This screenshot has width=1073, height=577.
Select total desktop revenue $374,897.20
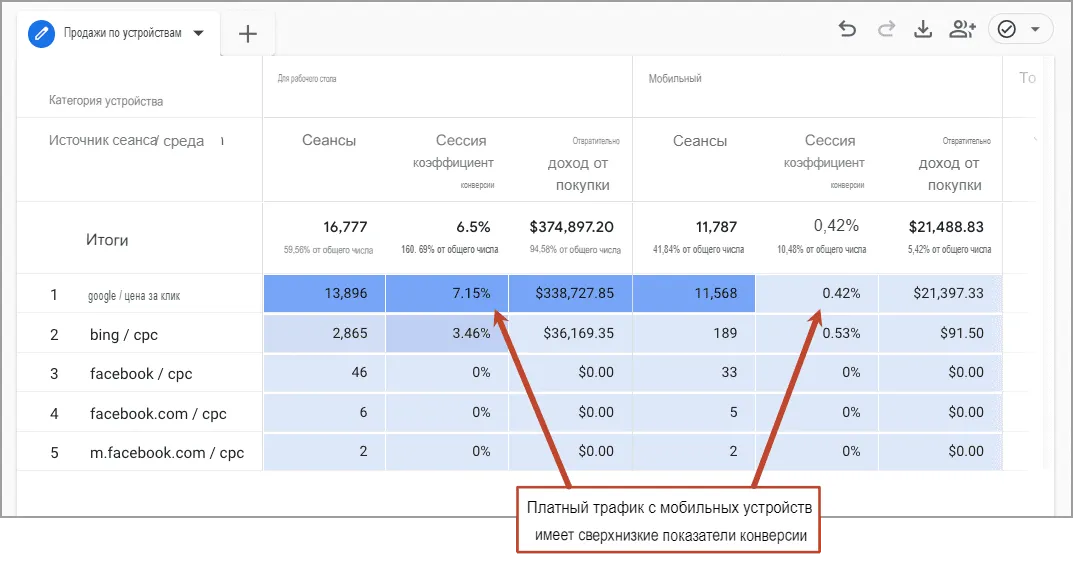point(571,227)
